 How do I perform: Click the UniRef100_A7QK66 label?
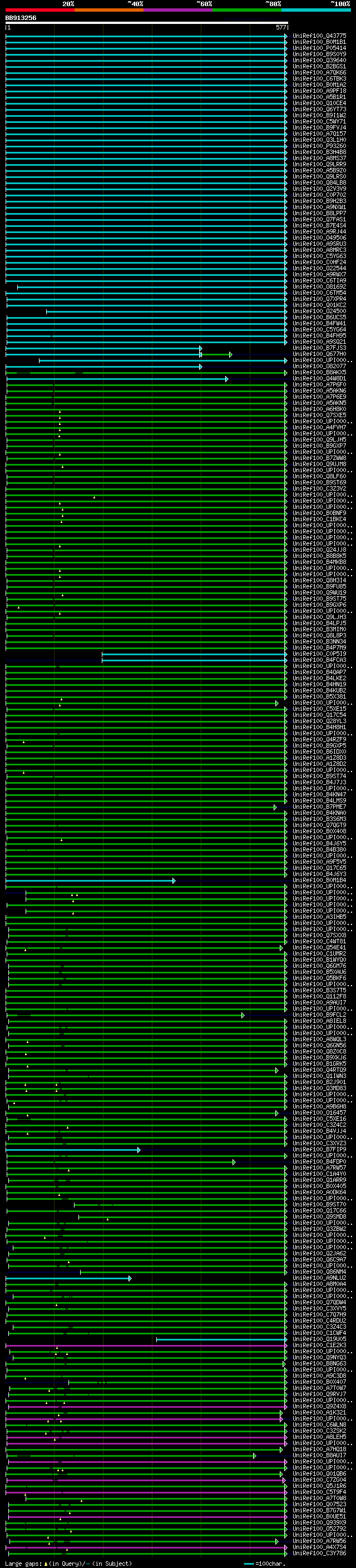coord(319,72)
